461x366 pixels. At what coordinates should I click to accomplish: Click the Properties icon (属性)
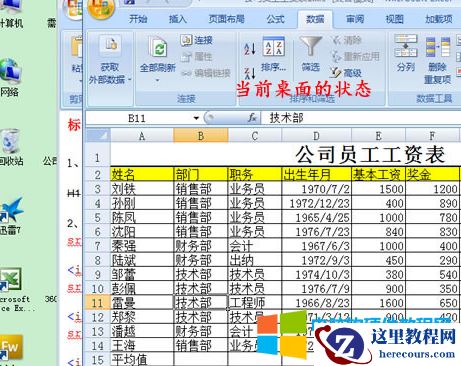(186, 57)
